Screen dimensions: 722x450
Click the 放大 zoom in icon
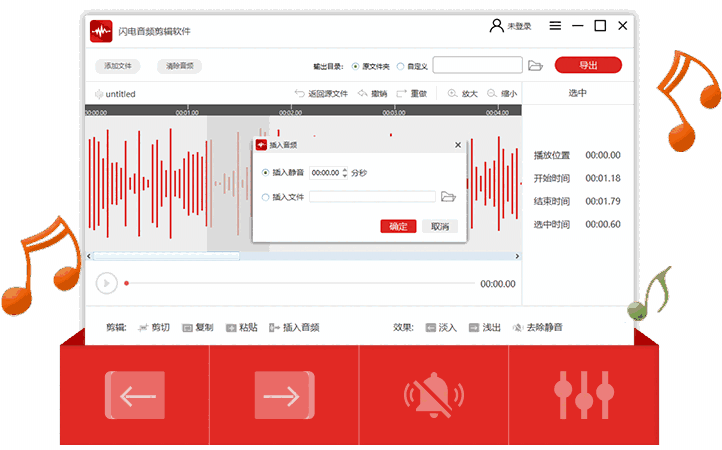coord(453,94)
